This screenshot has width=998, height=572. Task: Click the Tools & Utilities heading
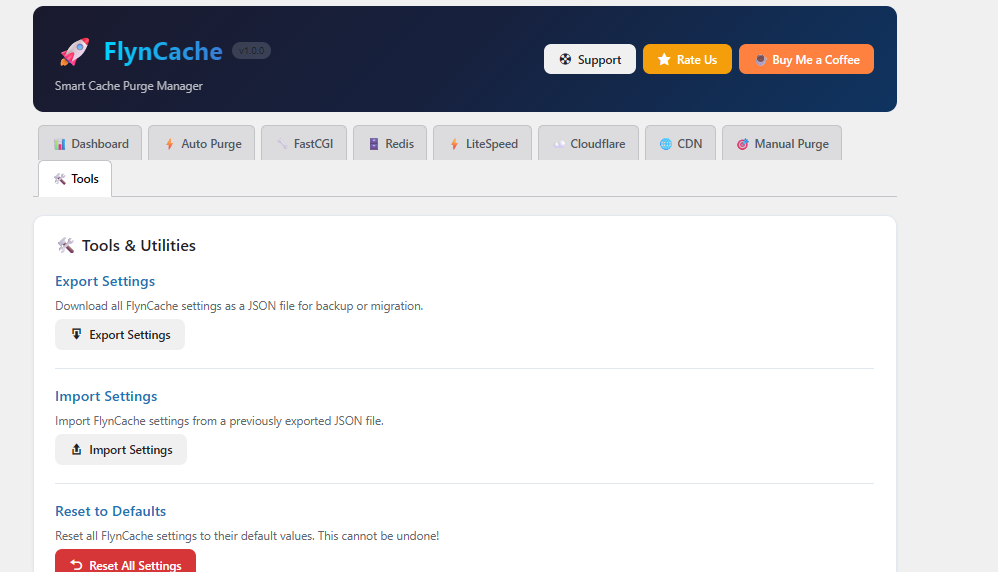pyautogui.click(x=139, y=246)
